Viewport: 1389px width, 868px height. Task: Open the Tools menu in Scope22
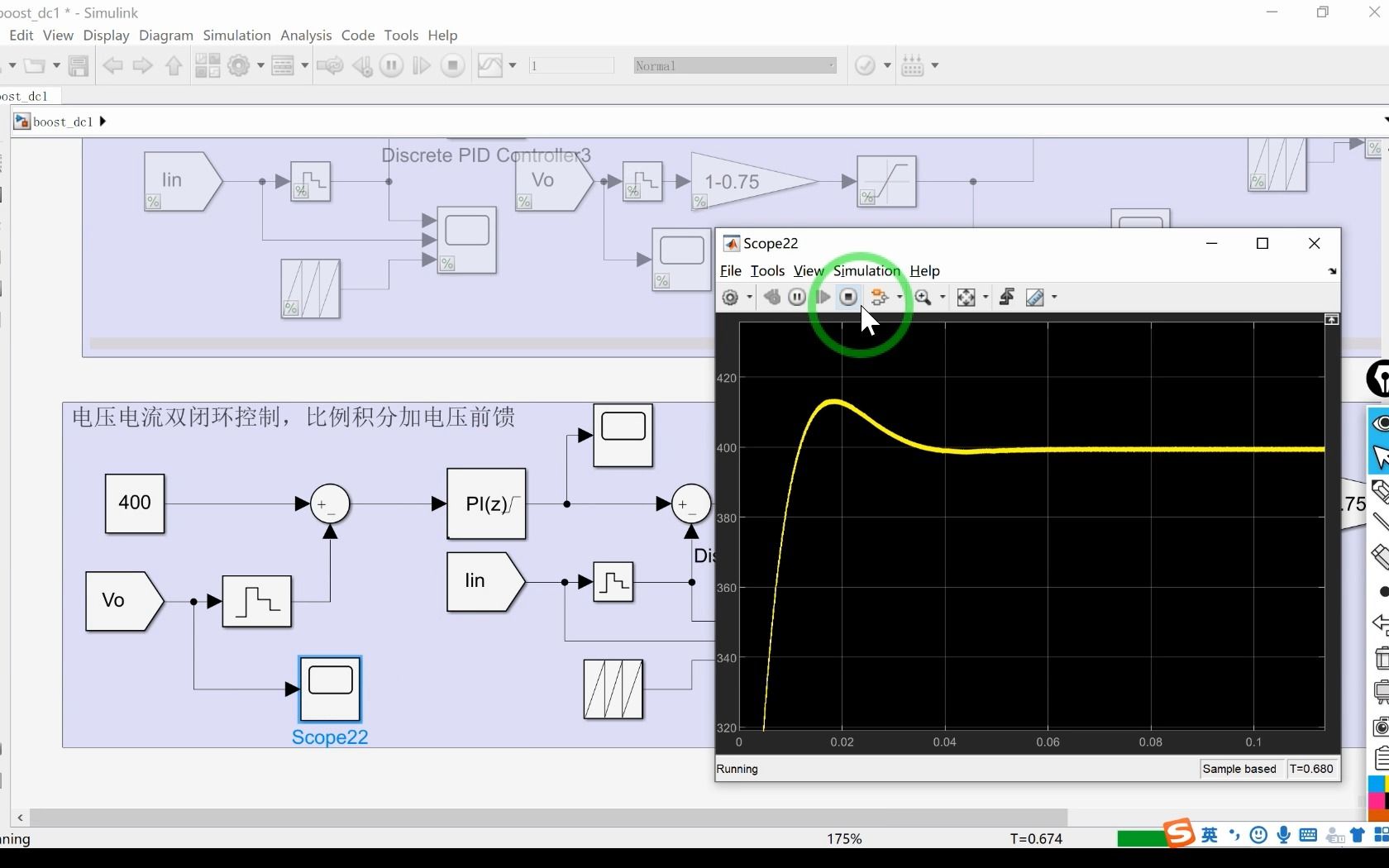pos(767,271)
